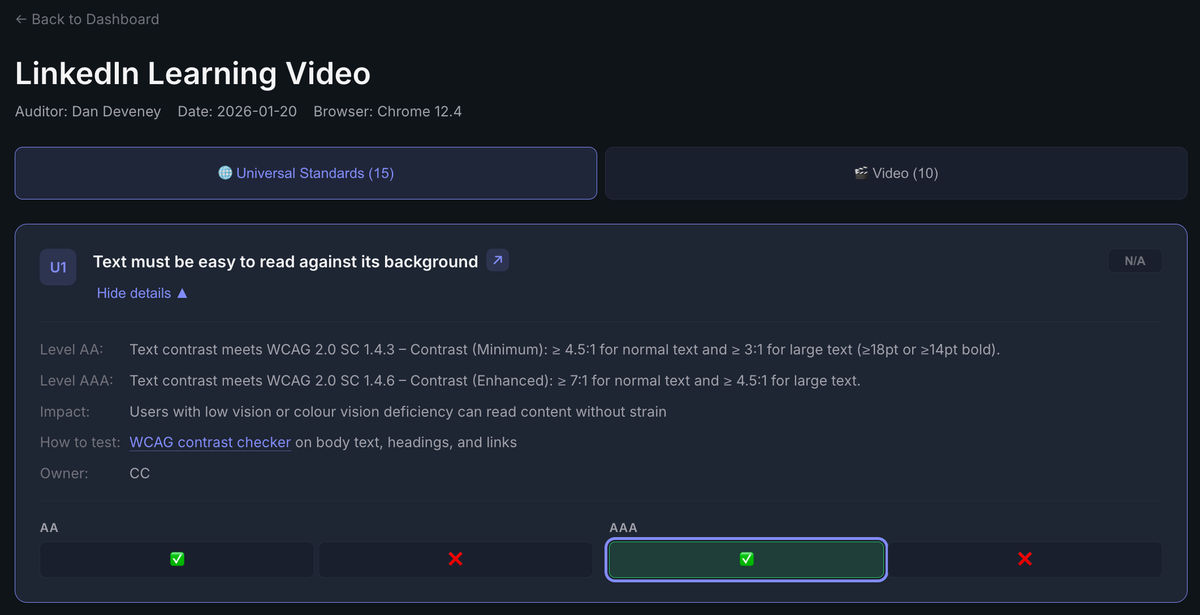Set the U1 criterion to N/A

tap(1135, 261)
